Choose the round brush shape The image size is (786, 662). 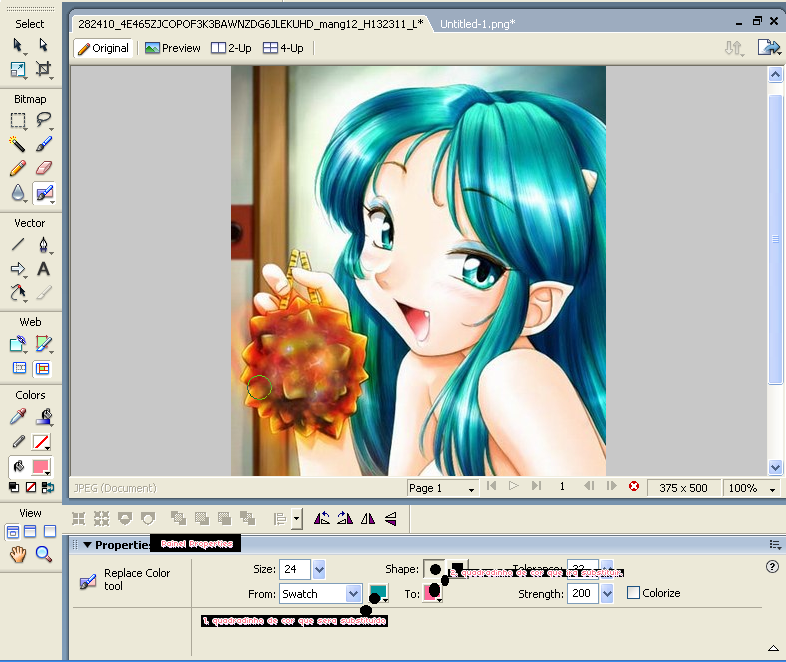[x=434, y=569]
